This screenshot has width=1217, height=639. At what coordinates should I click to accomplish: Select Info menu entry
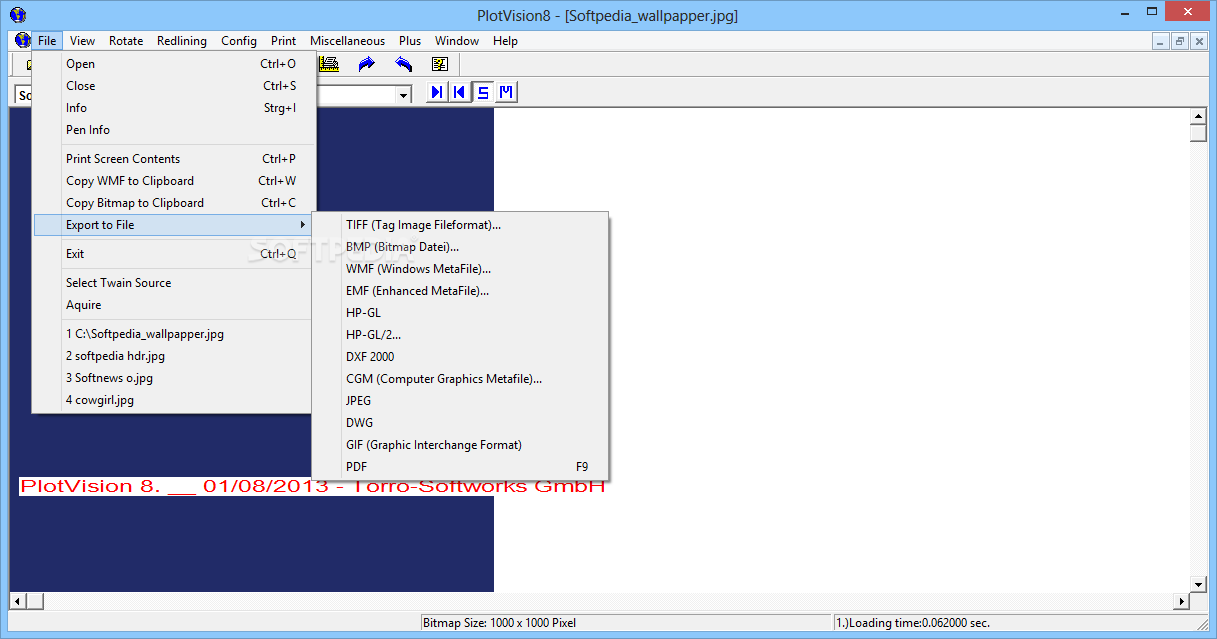click(174, 108)
